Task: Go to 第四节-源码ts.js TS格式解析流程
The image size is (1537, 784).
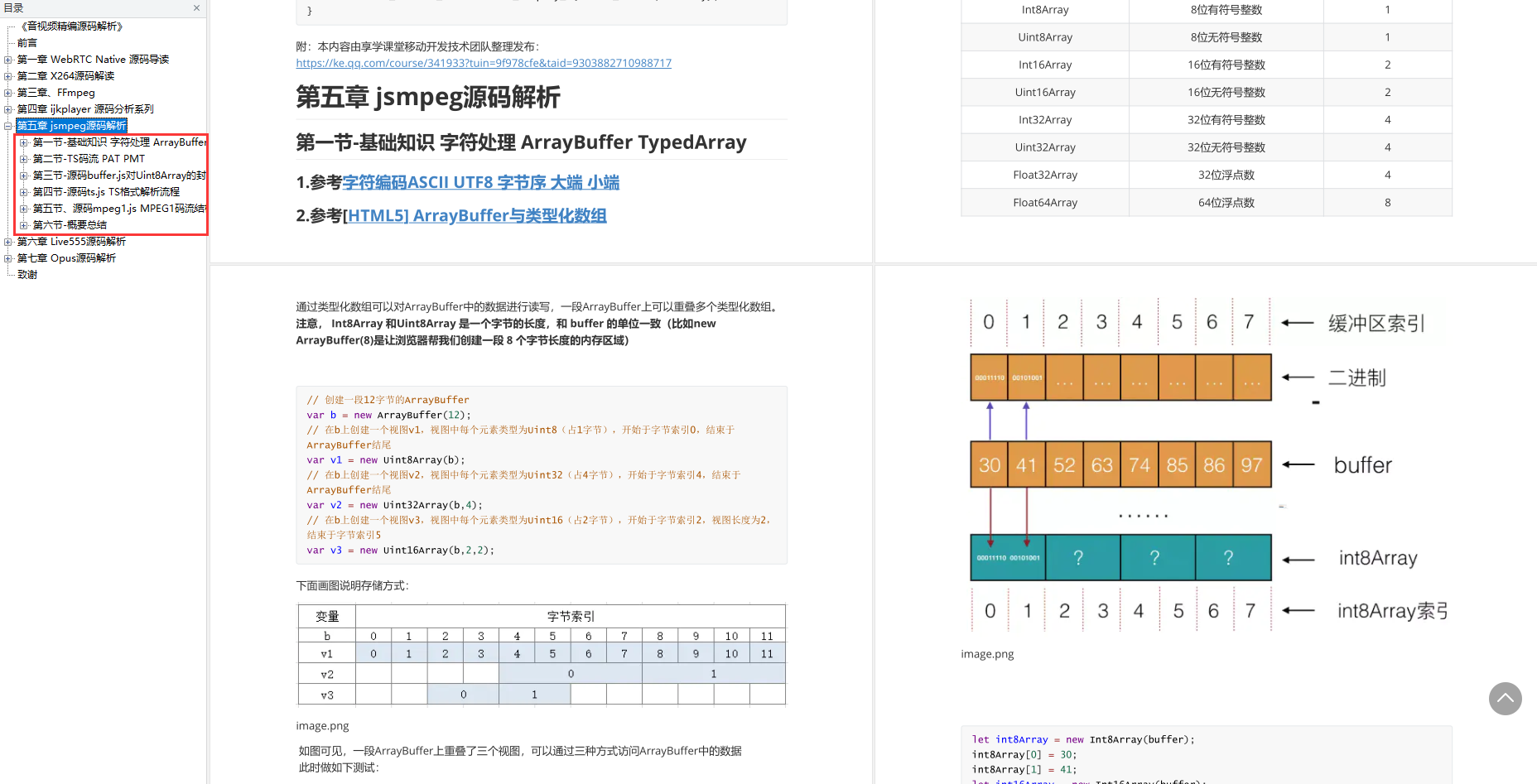Action: pyautogui.click(x=106, y=192)
